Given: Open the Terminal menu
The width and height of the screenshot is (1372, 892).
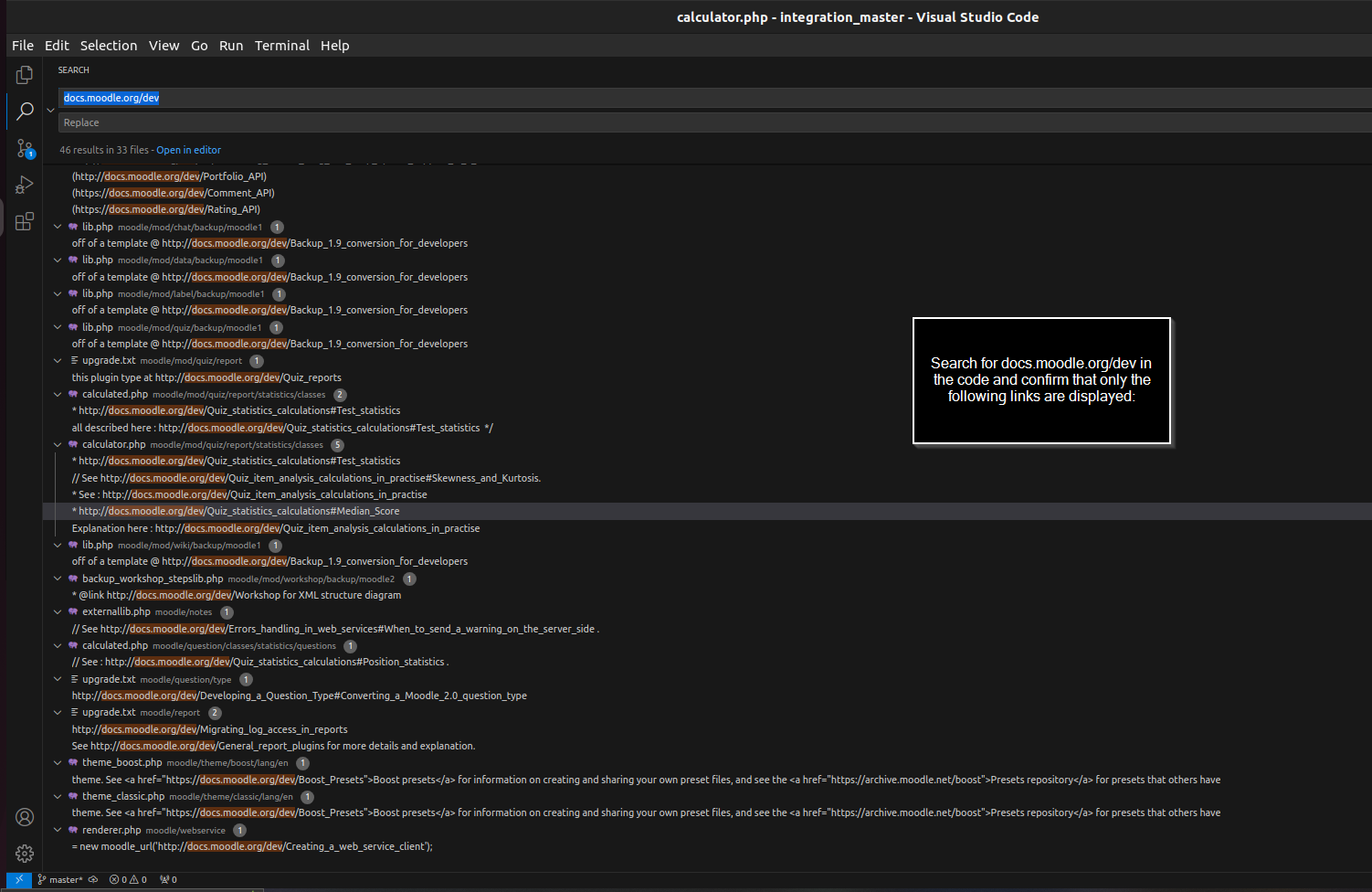Looking at the screenshot, I should point(282,46).
